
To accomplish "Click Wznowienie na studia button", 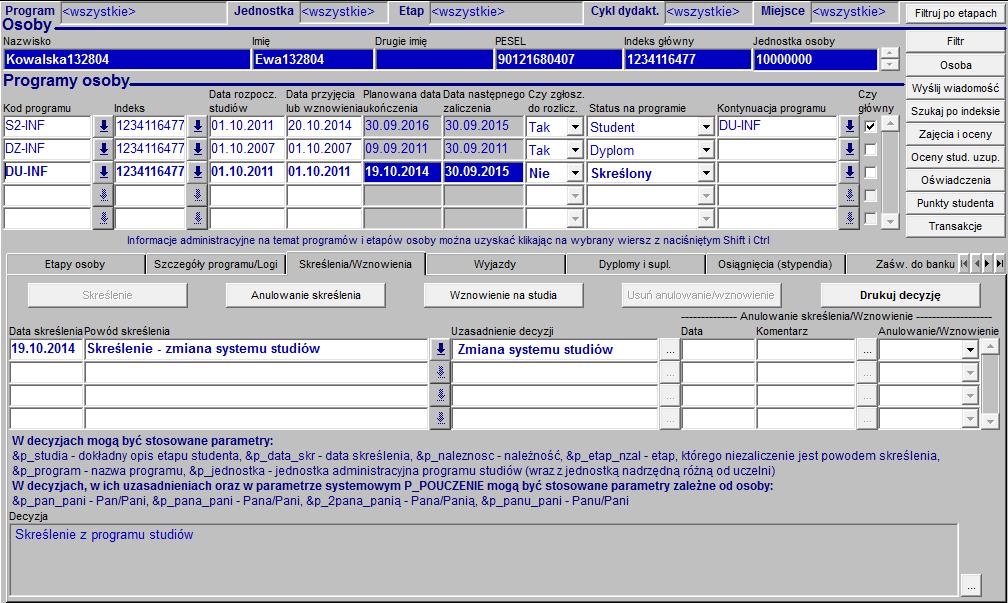I will tap(503, 295).
